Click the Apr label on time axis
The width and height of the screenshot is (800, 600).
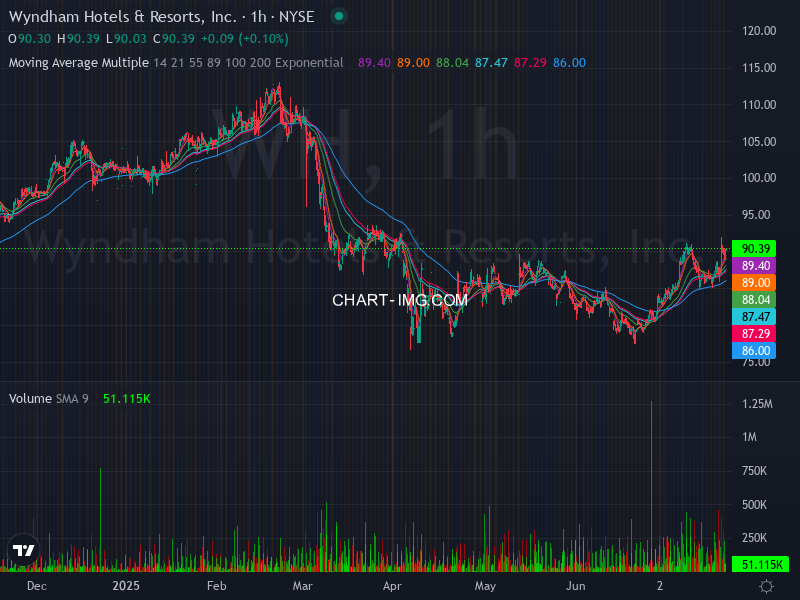[392, 586]
